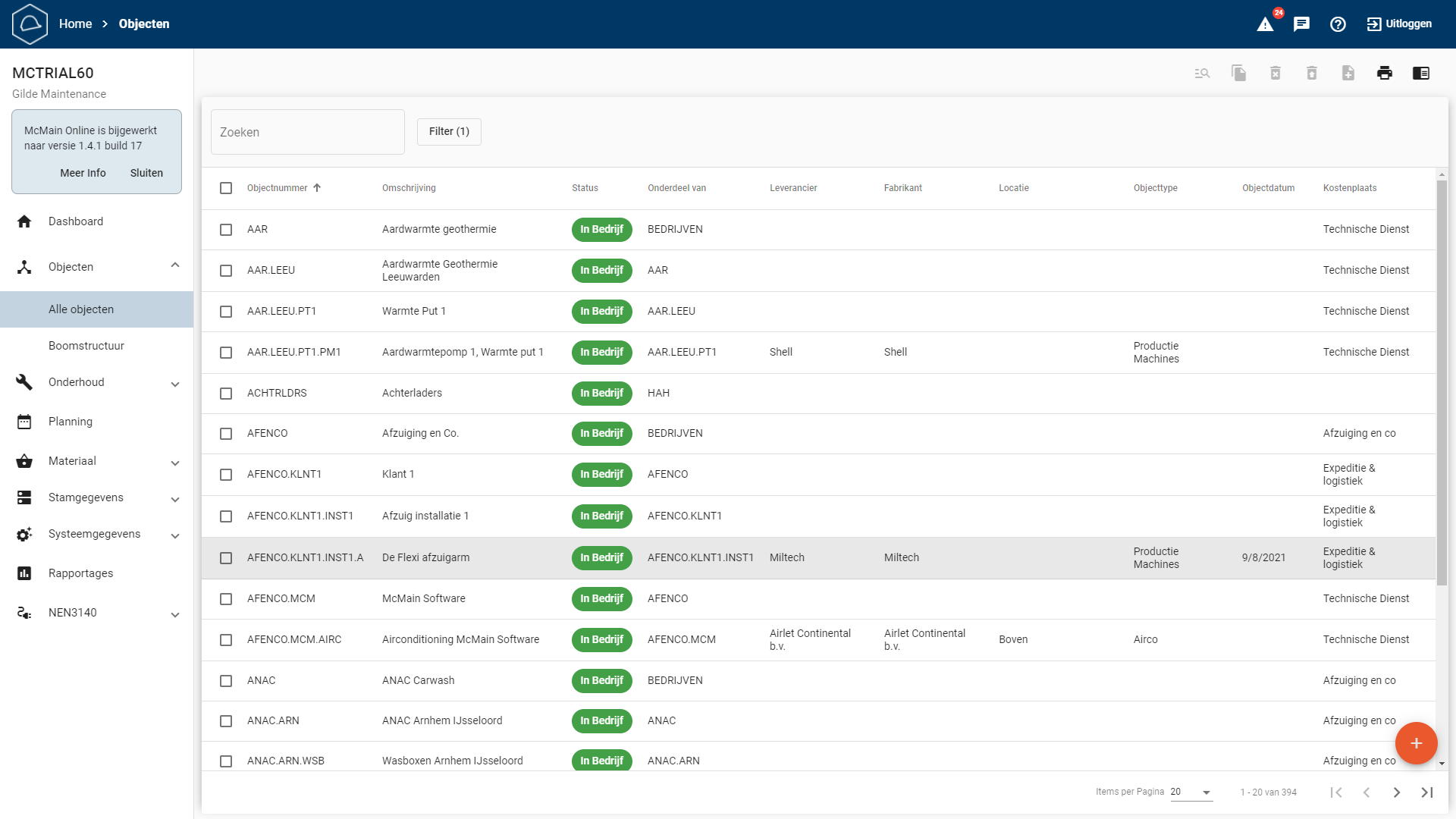
Task: Open Boomstructuur in the sidebar
Action: click(86, 346)
